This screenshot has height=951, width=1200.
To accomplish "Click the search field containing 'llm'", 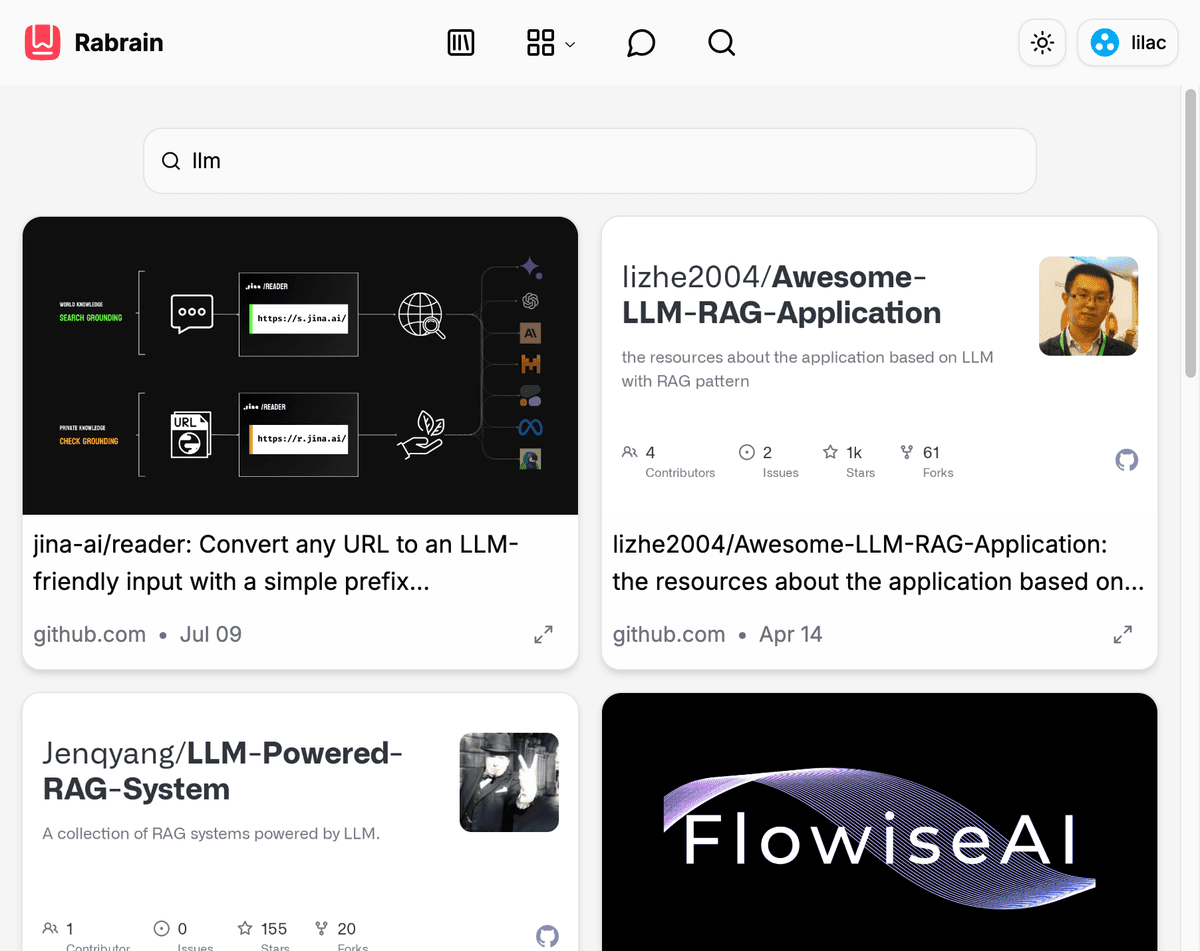I will [590, 161].
